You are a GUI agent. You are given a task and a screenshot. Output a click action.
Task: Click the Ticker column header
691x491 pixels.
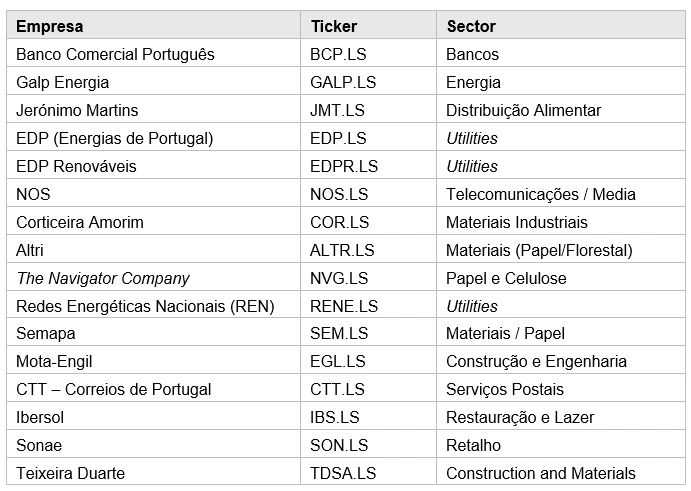(368, 26)
